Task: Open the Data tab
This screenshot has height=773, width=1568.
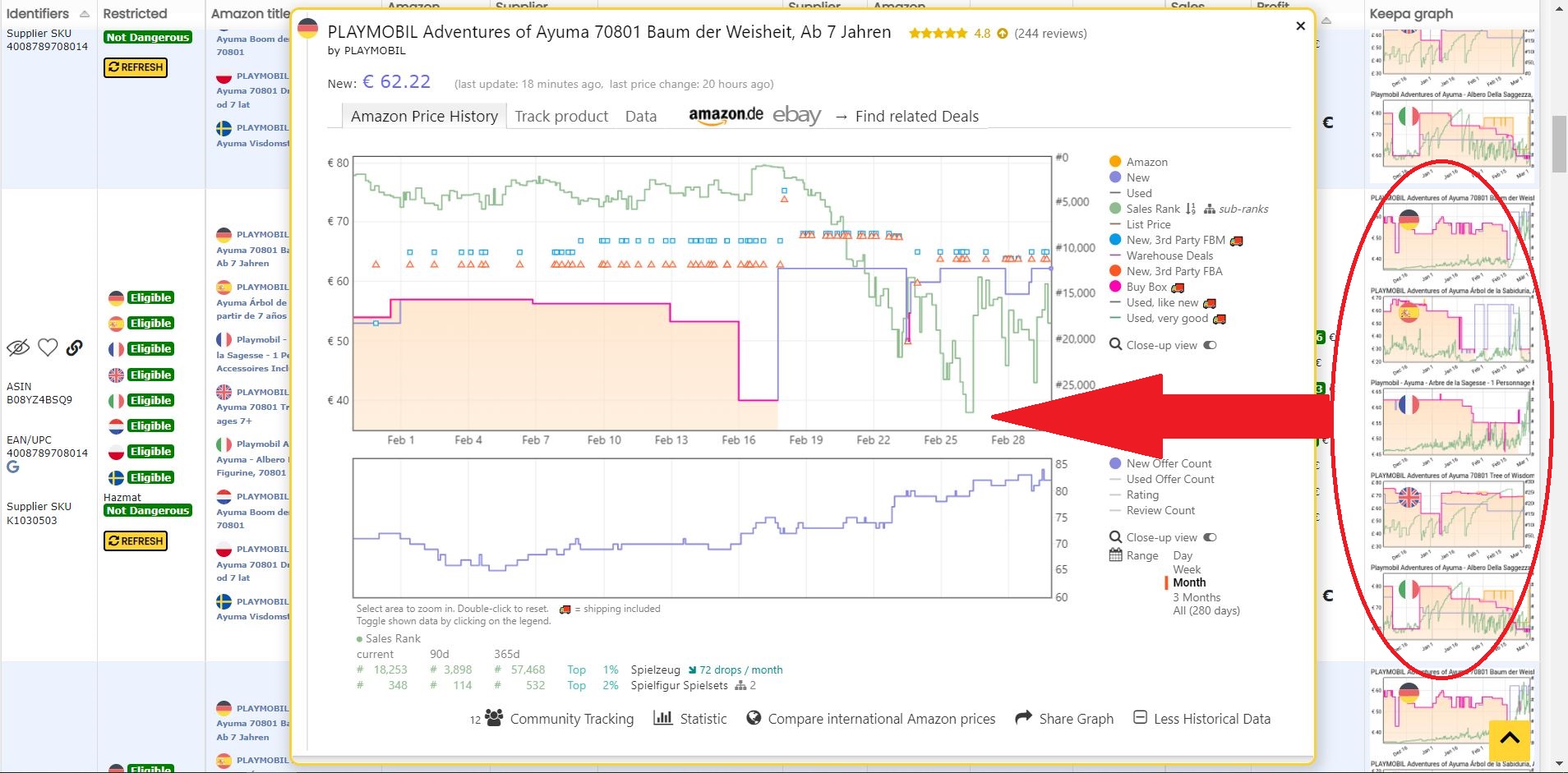Action: 641,116
